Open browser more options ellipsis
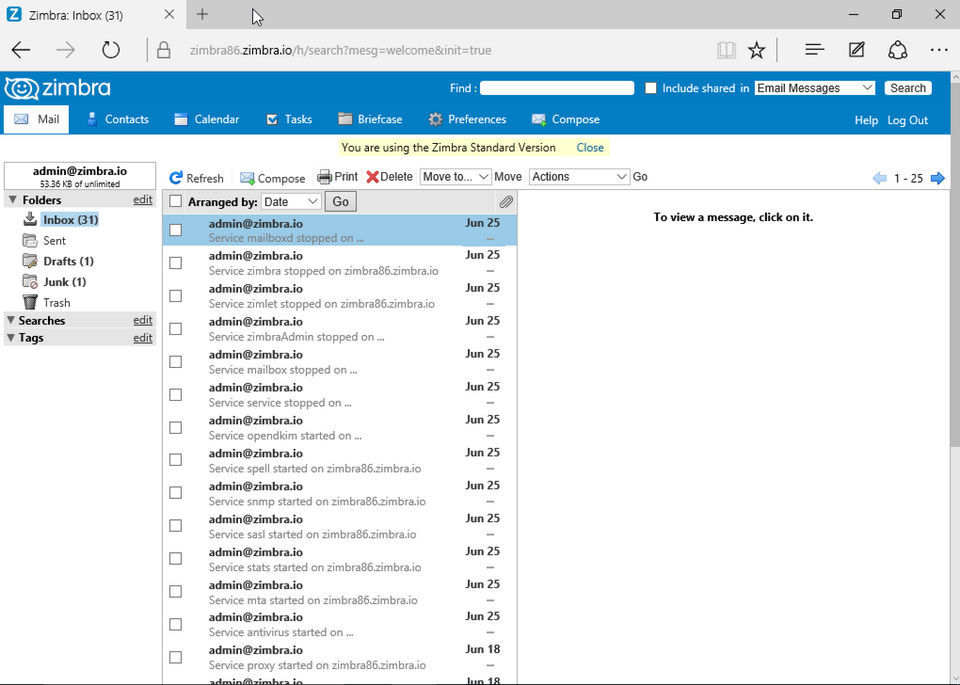 (939, 50)
